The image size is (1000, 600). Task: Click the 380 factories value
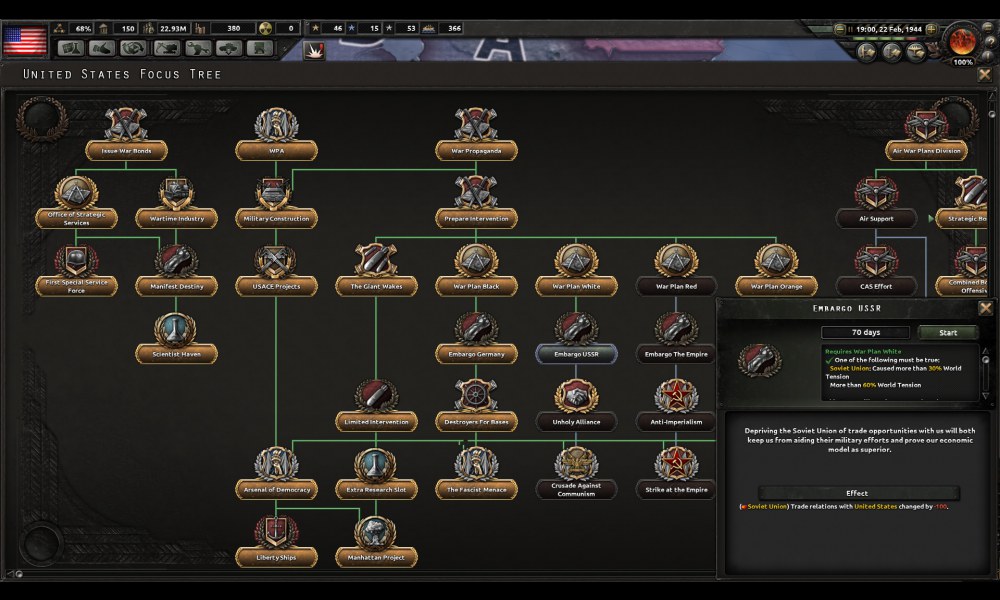(x=233, y=29)
